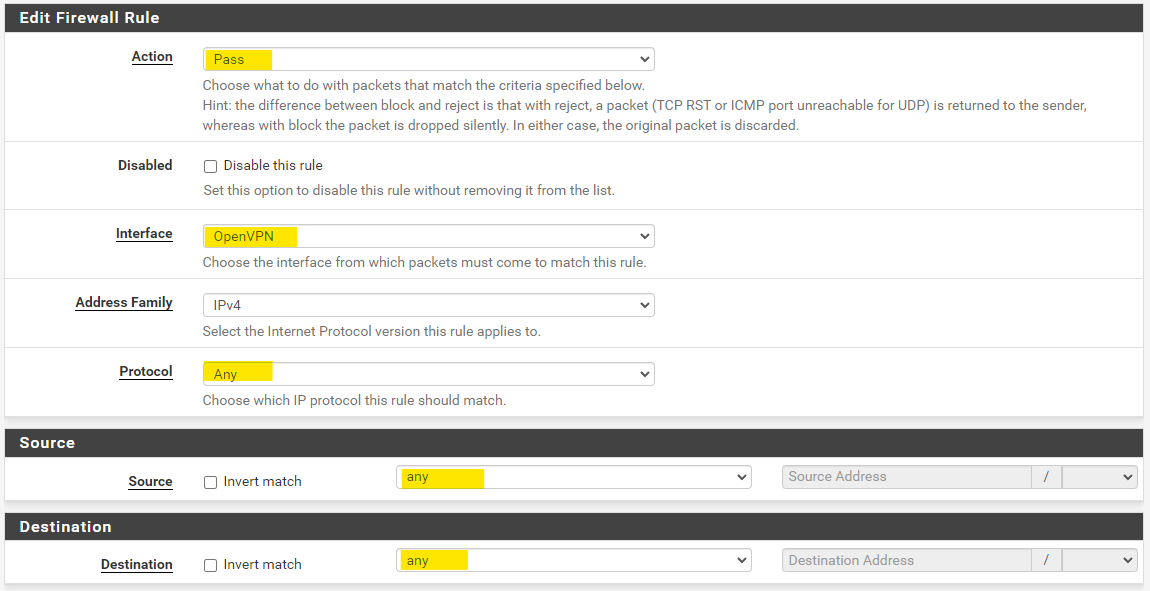Image resolution: width=1150 pixels, height=591 pixels.
Task: Open the Action dropdown set to Pass
Action: pos(428,59)
